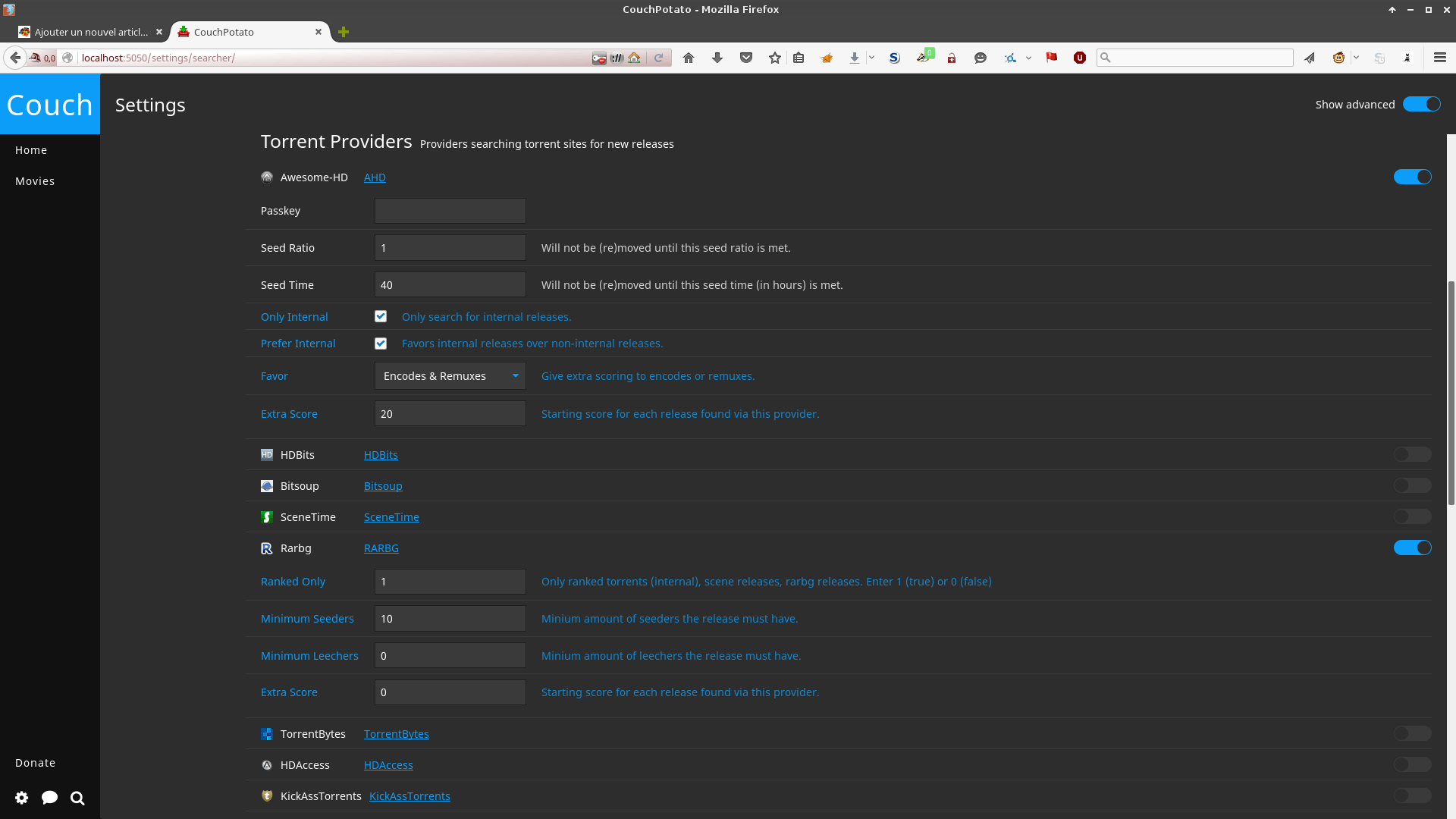Open Home in the Couch sidebar
Image resolution: width=1456 pixels, height=819 pixels.
(31, 150)
